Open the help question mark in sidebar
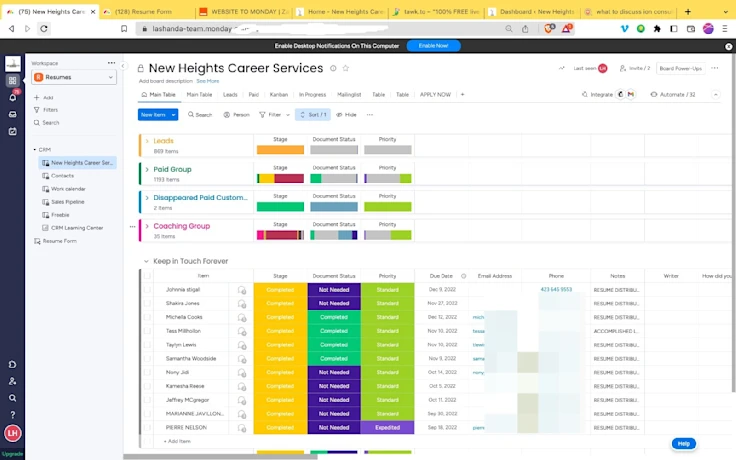736x460 pixels. coord(13,415)
